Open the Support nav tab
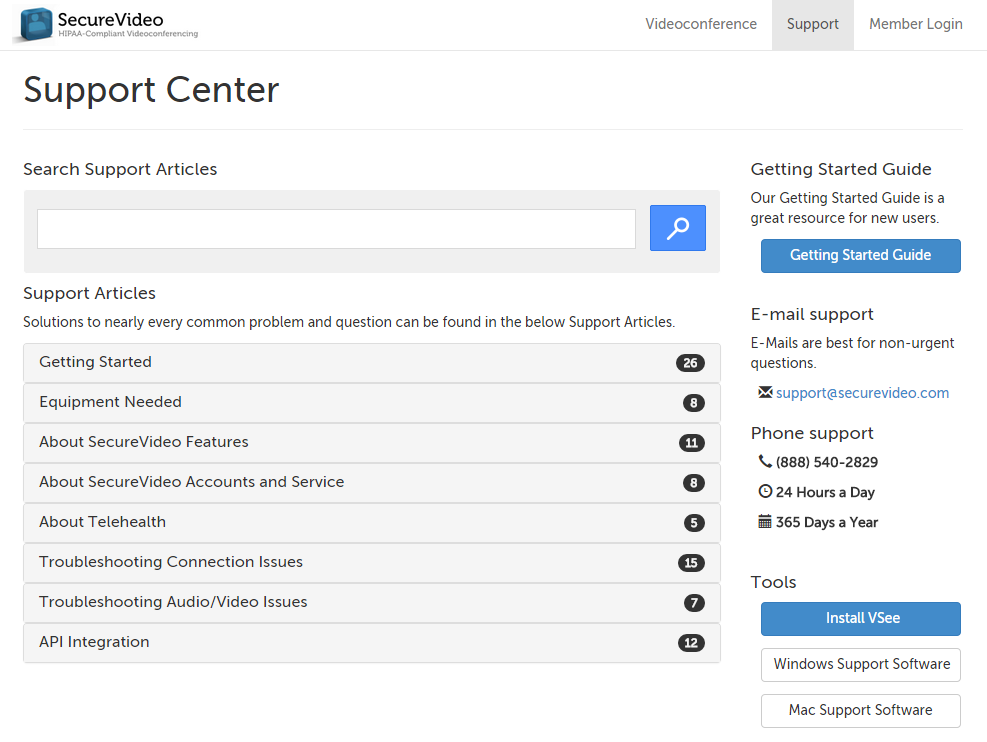 coord(813,24)
